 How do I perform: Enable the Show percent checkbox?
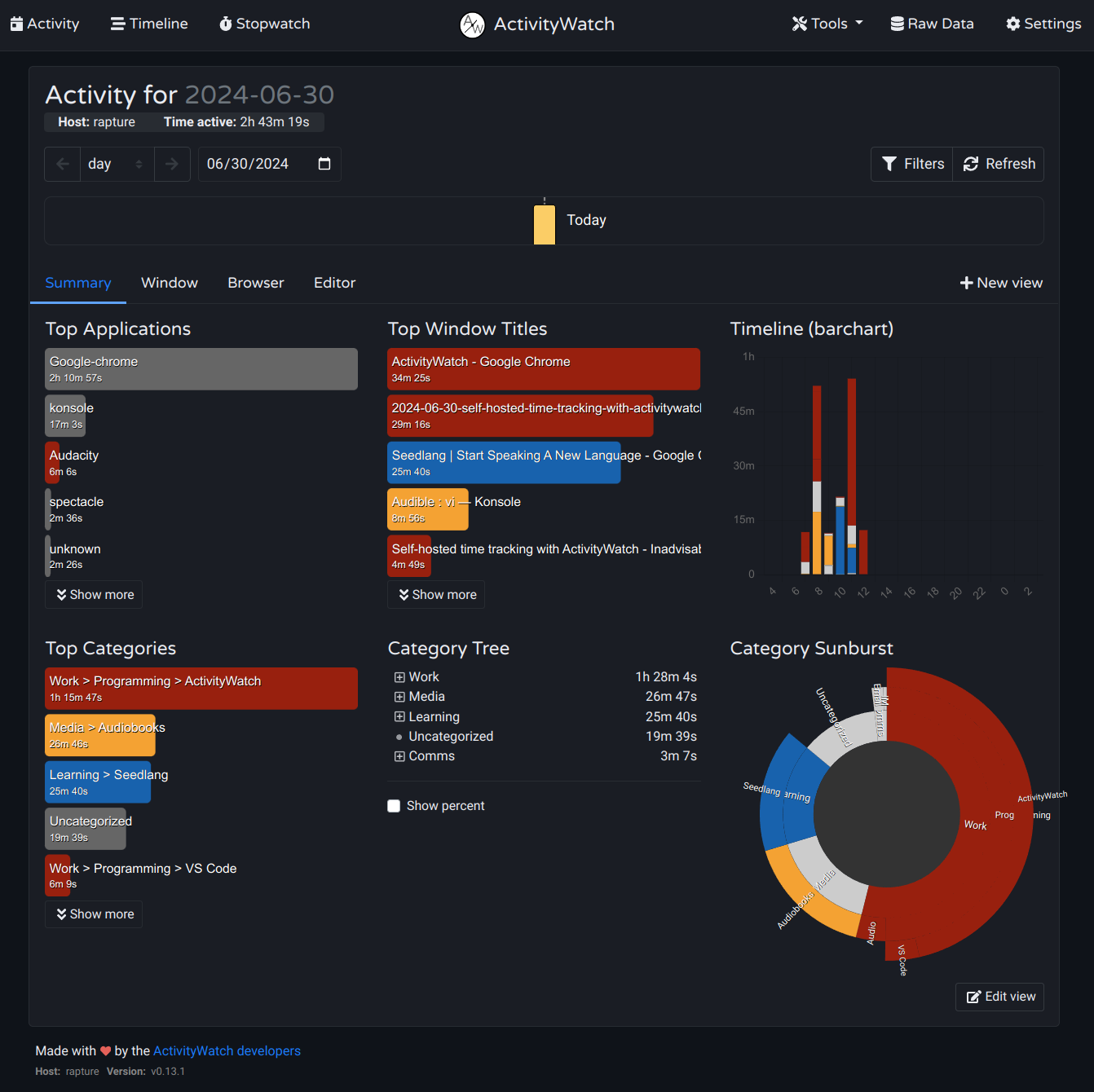point(394,806)
